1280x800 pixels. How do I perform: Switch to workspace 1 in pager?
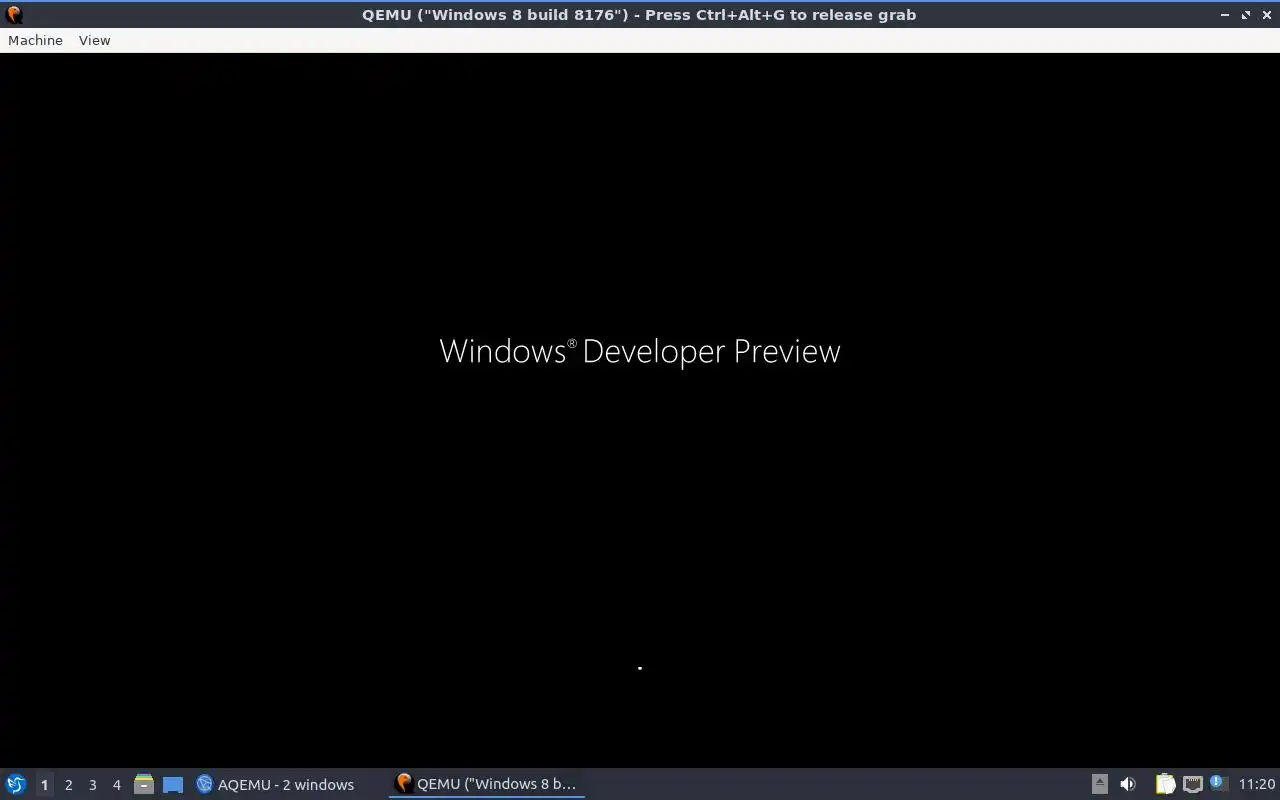[x=44, y=785]
